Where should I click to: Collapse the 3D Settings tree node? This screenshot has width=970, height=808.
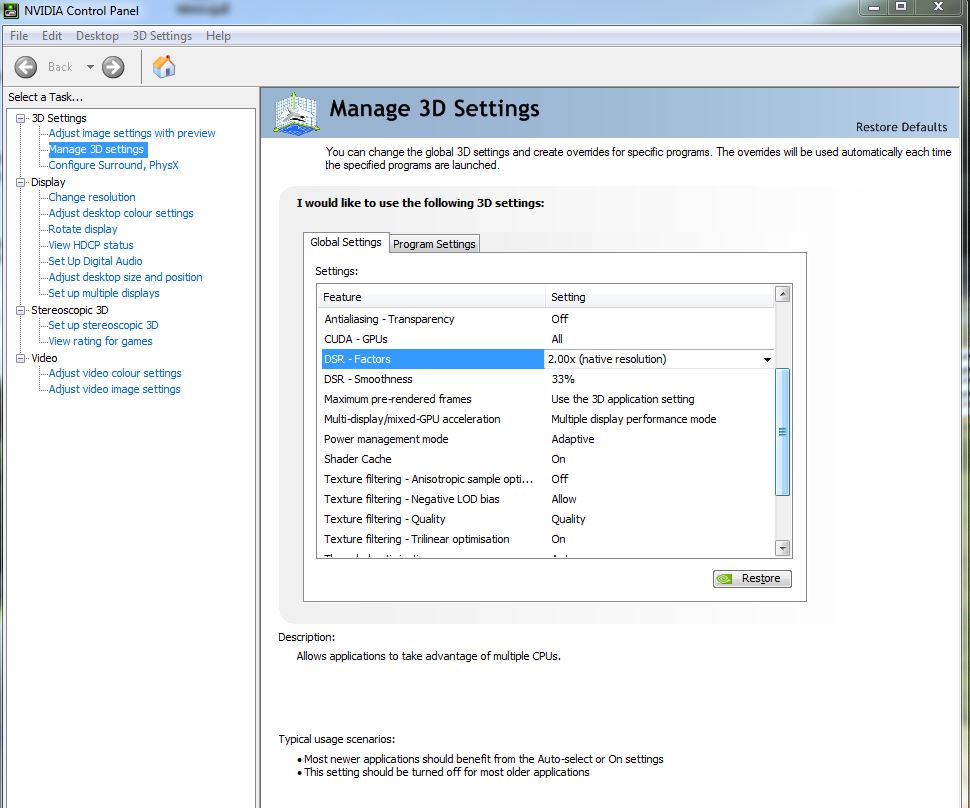click(x=20, y=118)
